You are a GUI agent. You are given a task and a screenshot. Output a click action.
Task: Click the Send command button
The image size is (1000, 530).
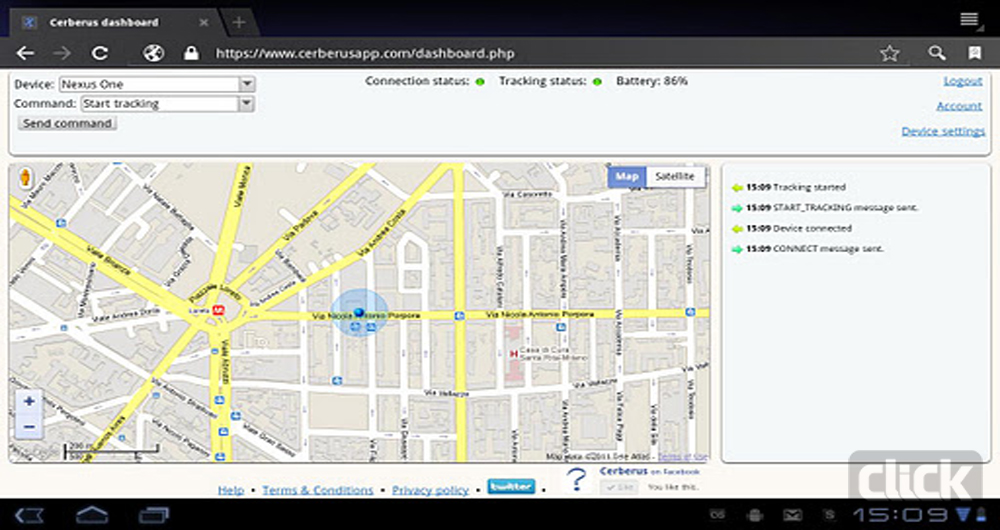coord(67,123)
